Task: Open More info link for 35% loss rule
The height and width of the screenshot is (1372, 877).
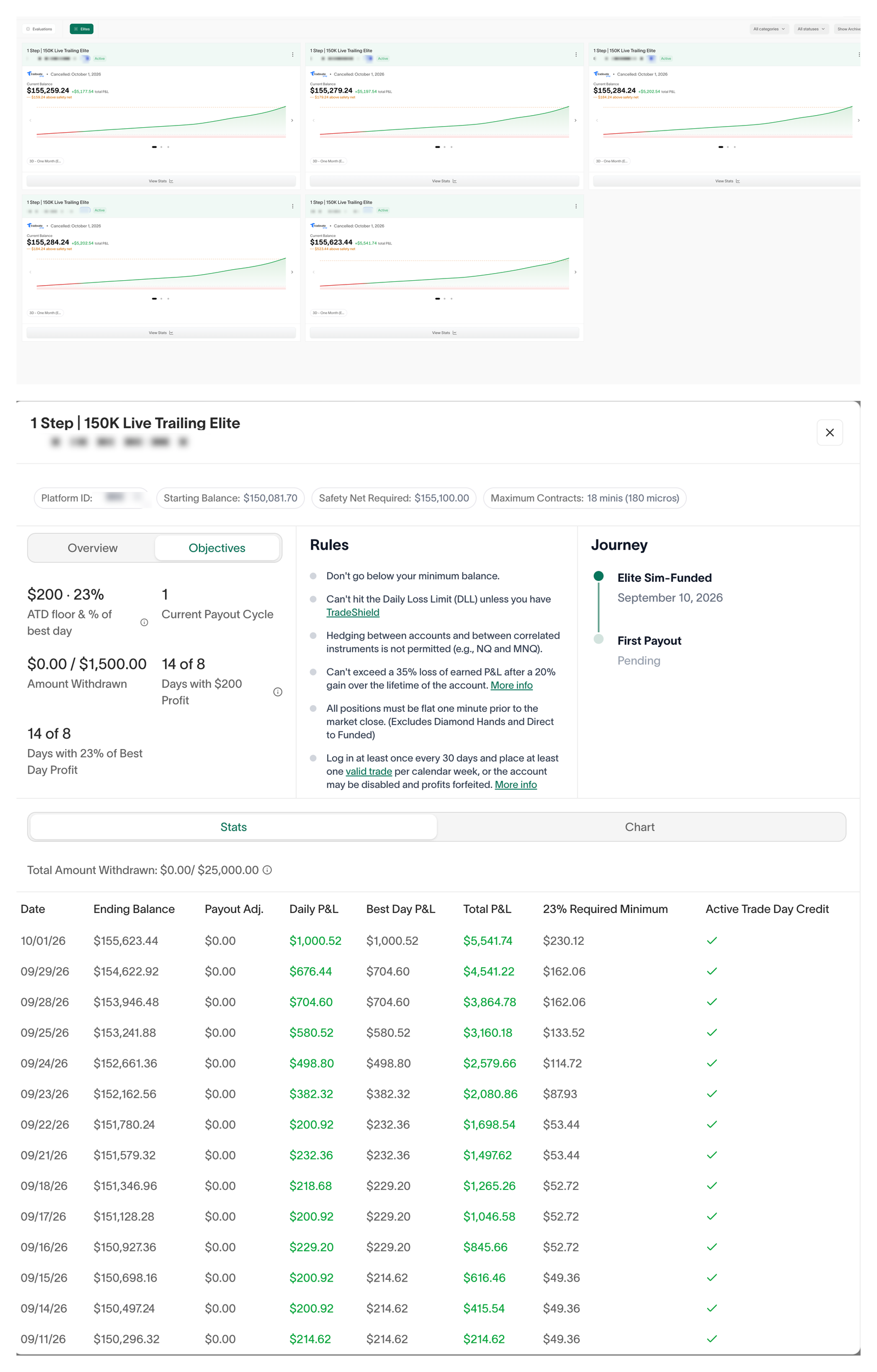Action: pyautogui.click(x=511, y=685)
